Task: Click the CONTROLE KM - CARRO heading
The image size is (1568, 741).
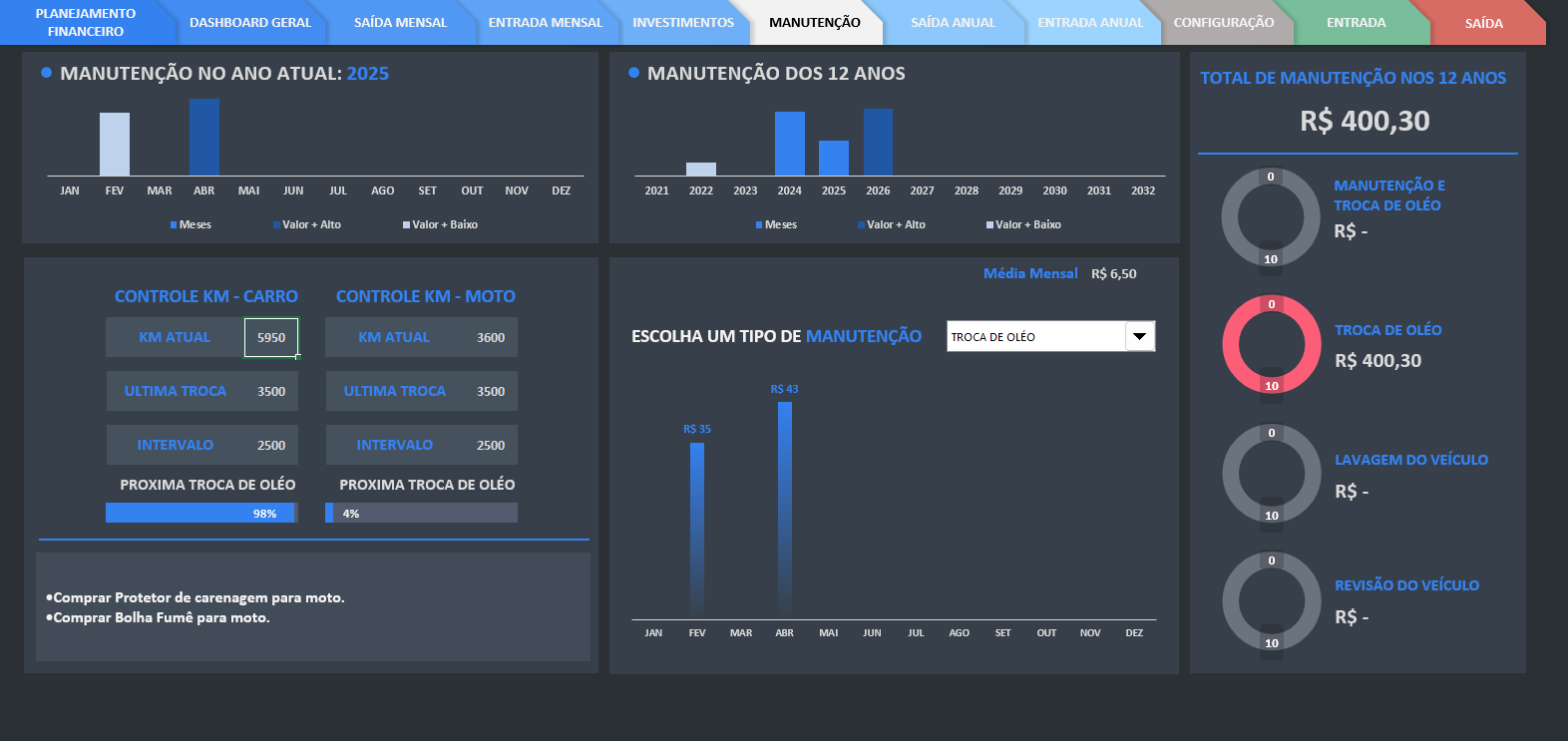Action: click(206, 296)
